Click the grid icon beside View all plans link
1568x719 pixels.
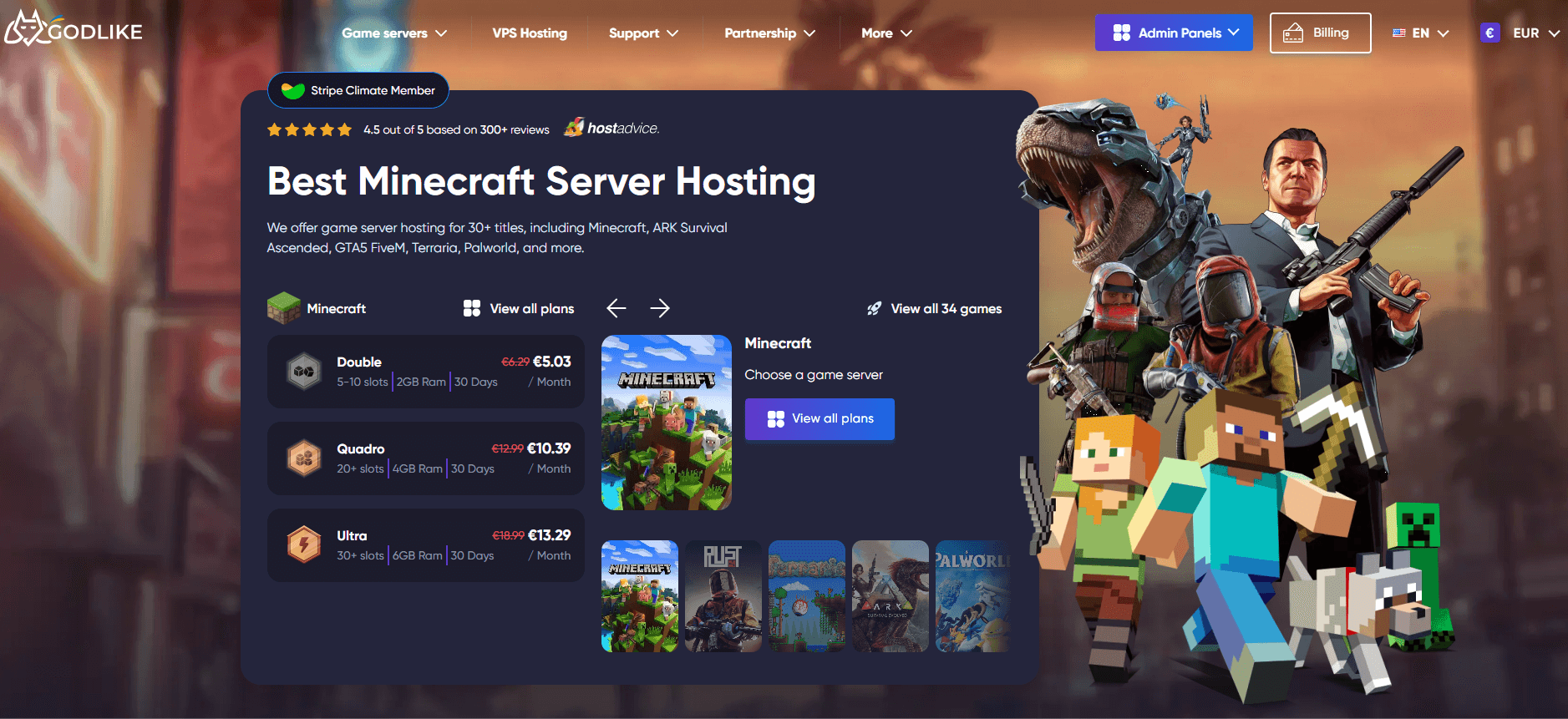click(x=472, y=308)
